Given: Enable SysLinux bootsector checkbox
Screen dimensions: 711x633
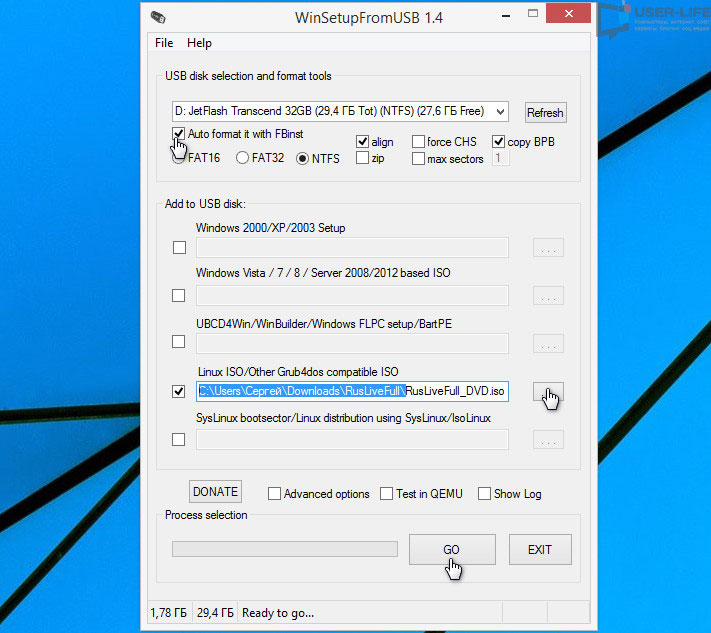Looking at the screenshot, I should [179, 439].
